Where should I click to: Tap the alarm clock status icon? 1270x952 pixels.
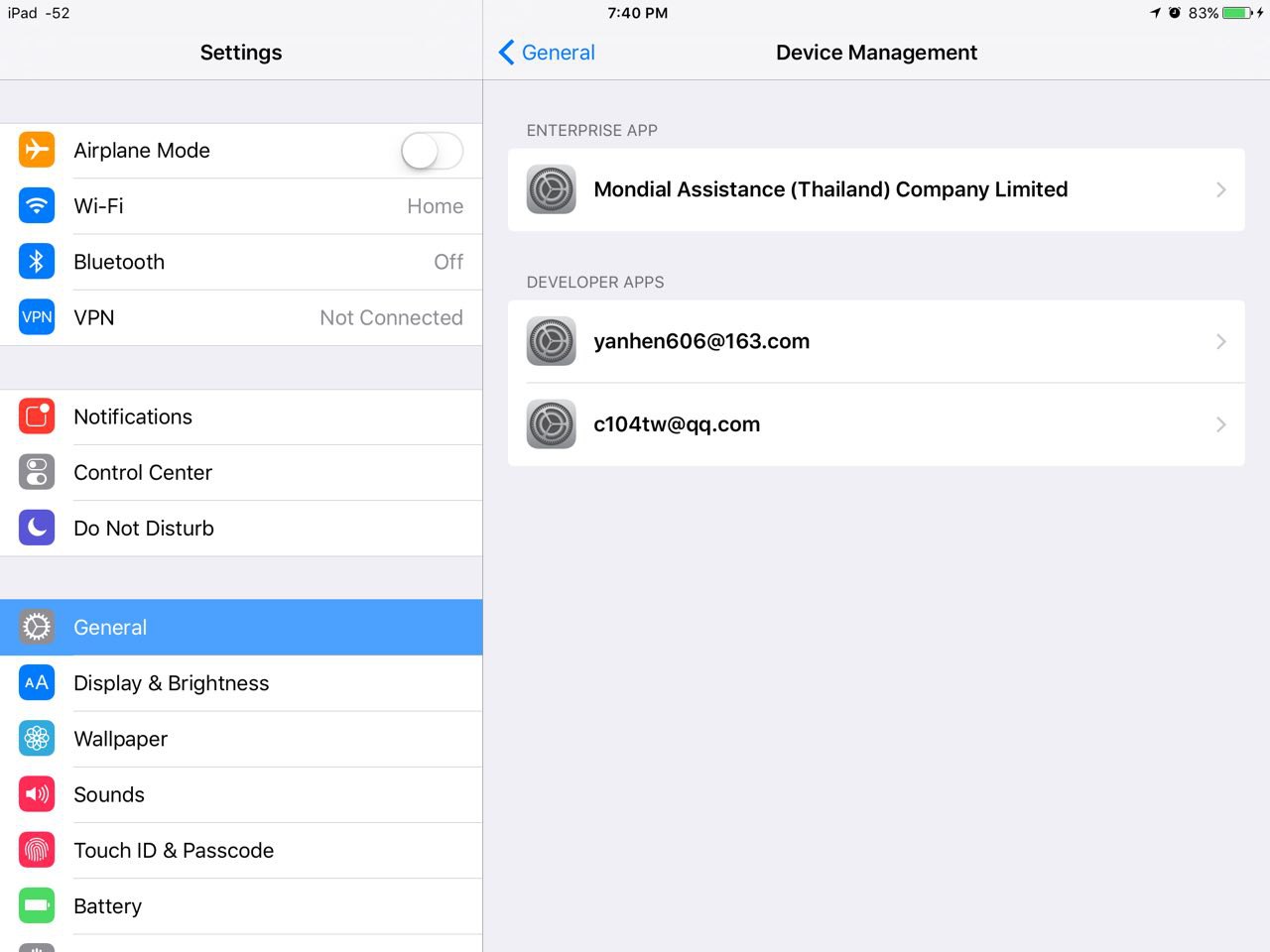(x=1175, y=13)
